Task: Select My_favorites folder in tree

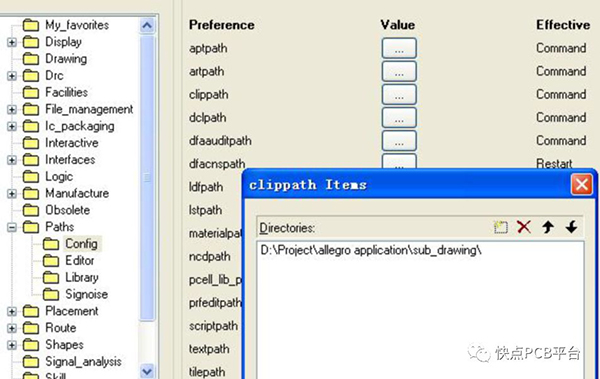Action: [77, 25]
